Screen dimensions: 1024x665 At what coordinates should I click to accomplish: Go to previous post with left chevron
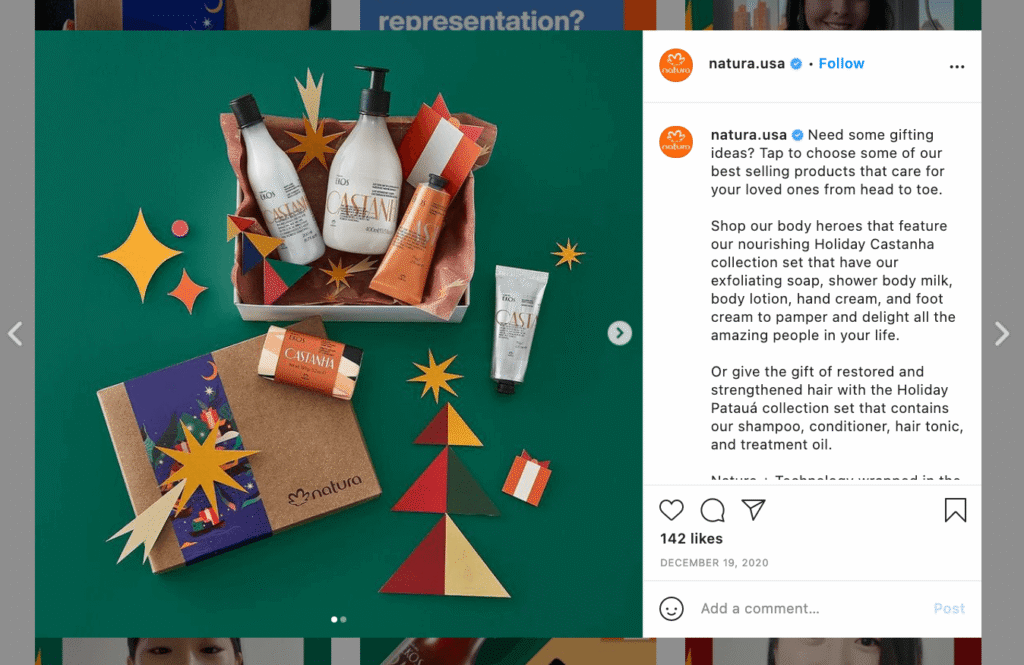15,334
